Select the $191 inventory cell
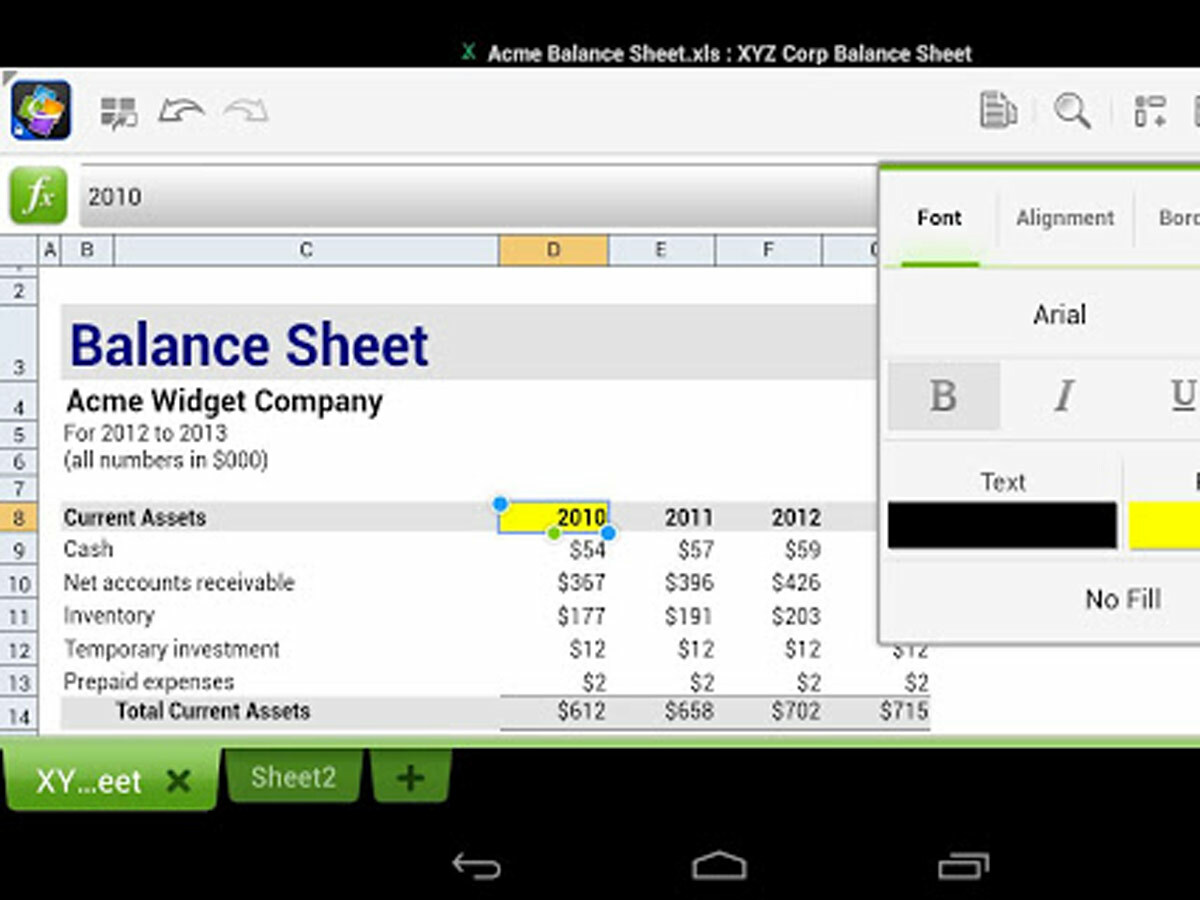 (688, 616)
